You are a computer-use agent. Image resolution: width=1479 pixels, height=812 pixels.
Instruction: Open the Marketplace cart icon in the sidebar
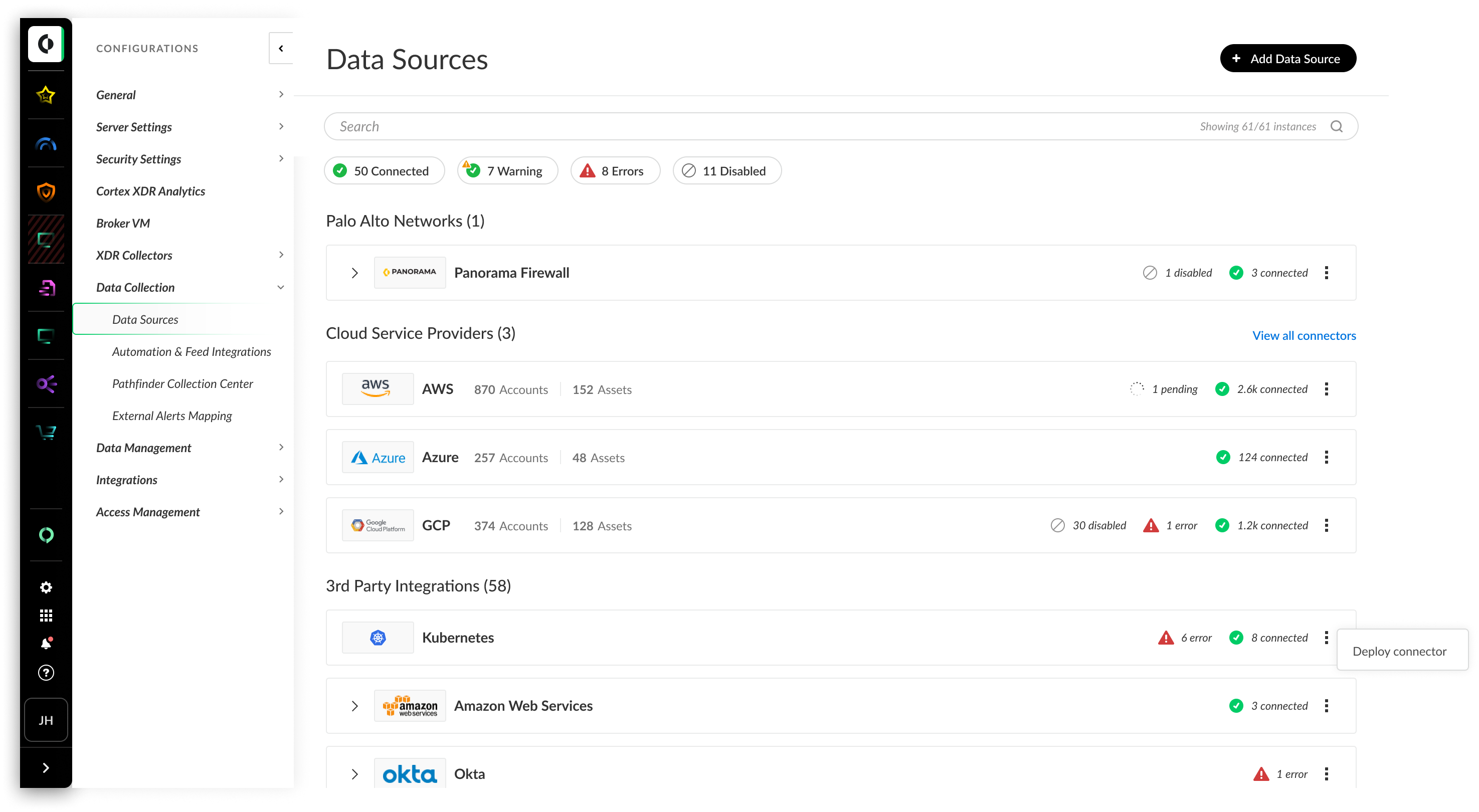(x=46, y=433)
